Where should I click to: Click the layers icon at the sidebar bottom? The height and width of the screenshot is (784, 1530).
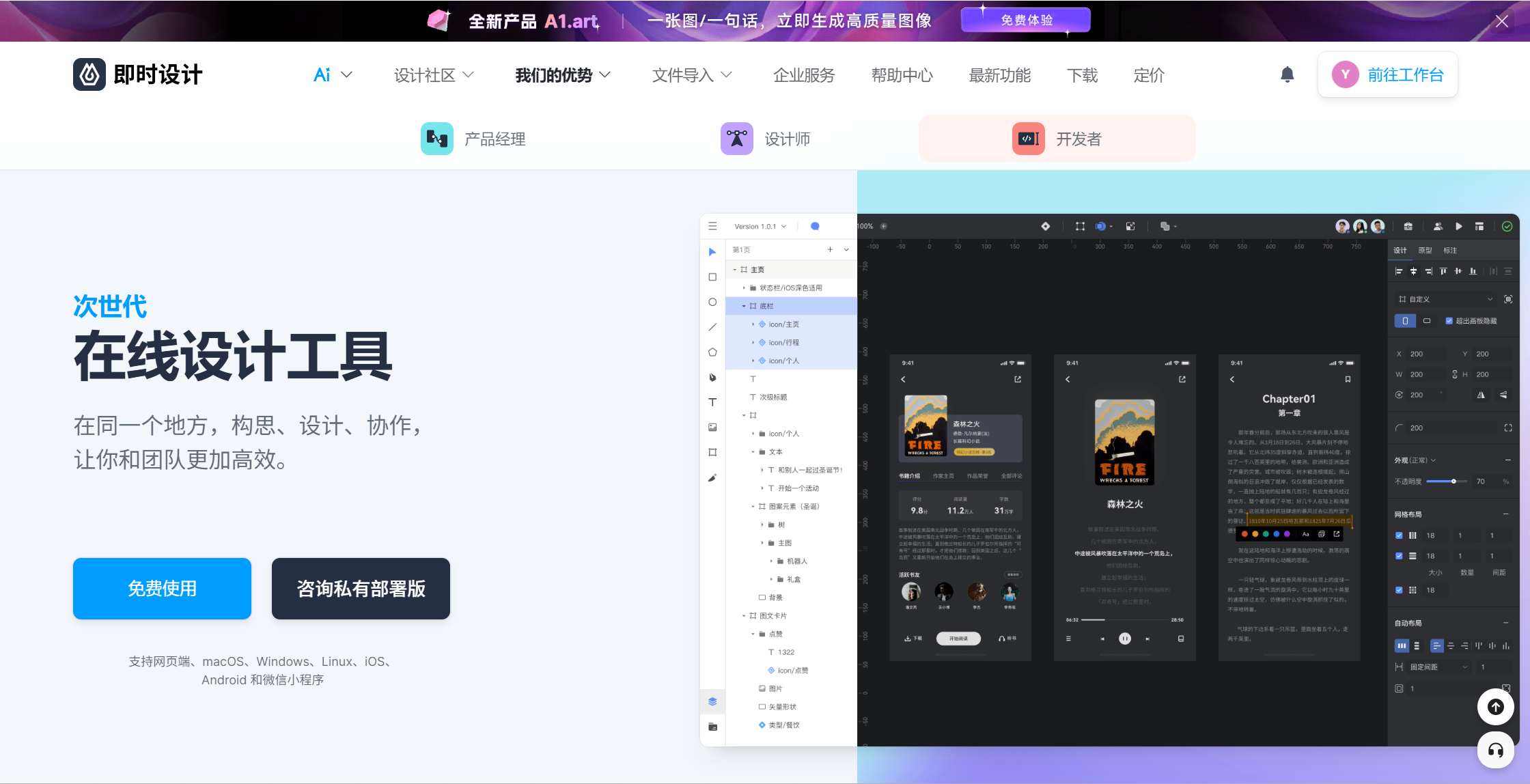712,701
